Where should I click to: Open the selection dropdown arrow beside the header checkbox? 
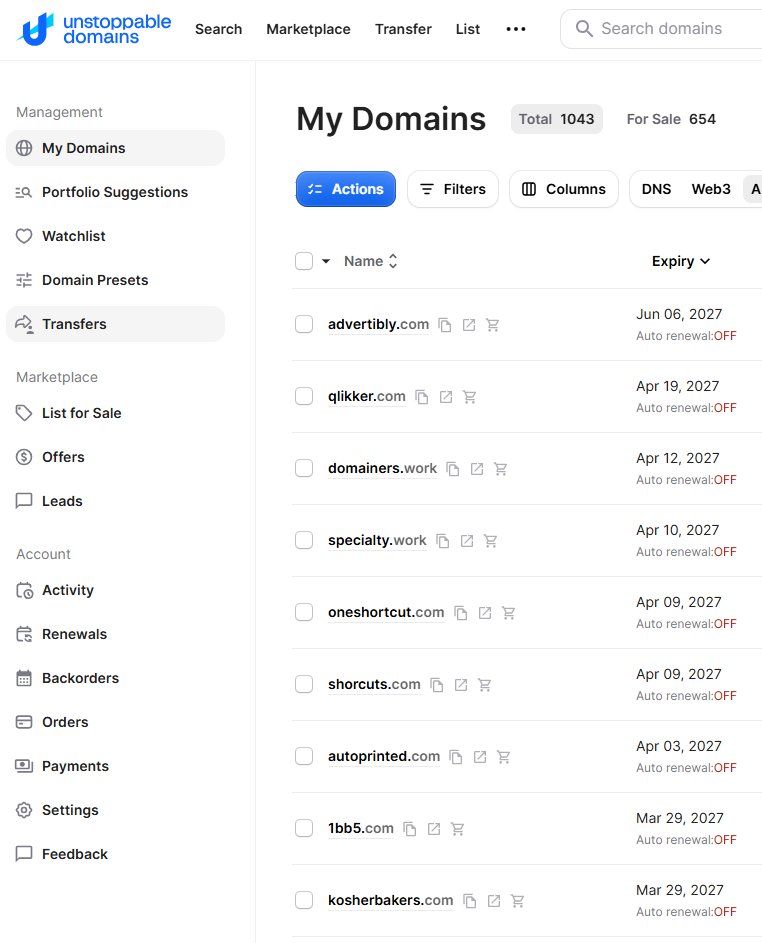(x=326, y=261)
